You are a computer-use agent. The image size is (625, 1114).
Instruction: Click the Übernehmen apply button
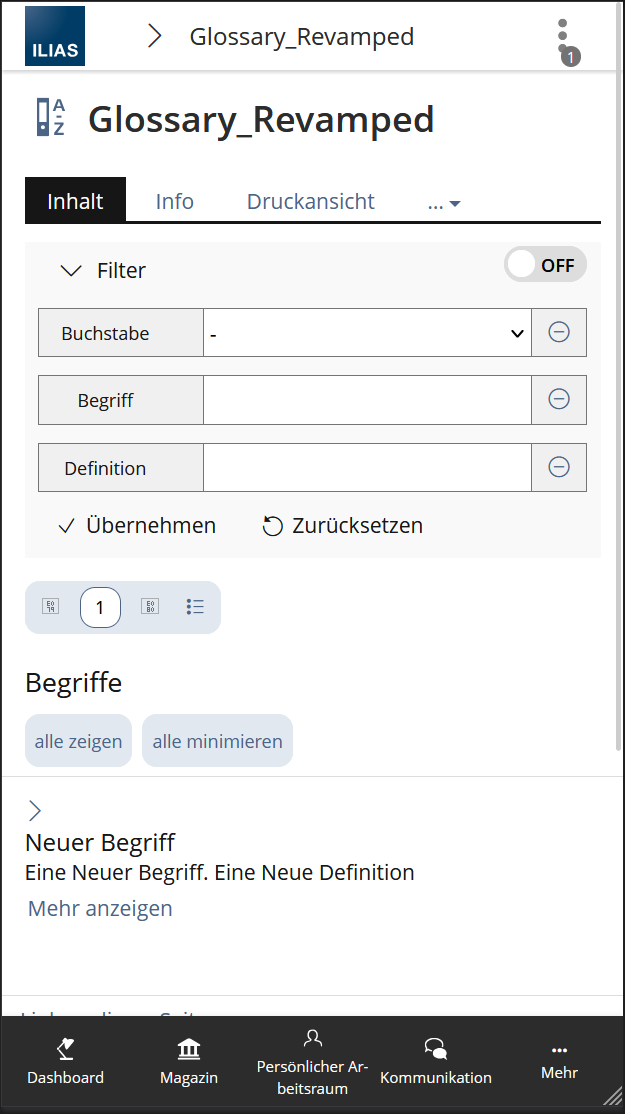[137, 526]
